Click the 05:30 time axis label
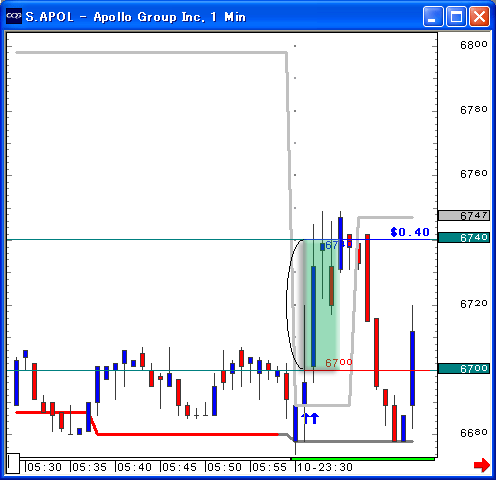 pos(44,467)
